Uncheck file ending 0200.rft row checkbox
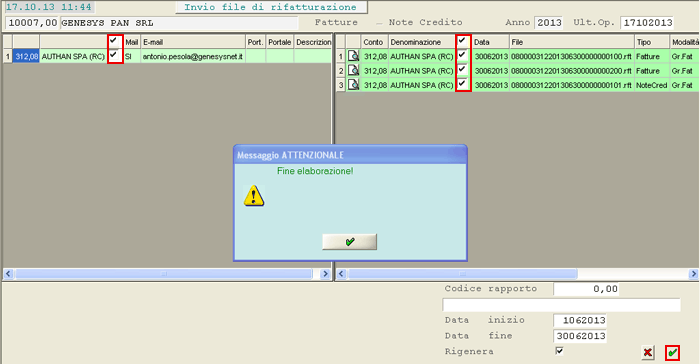Screen dimensions: 700x364 click(x=462, y=69)
